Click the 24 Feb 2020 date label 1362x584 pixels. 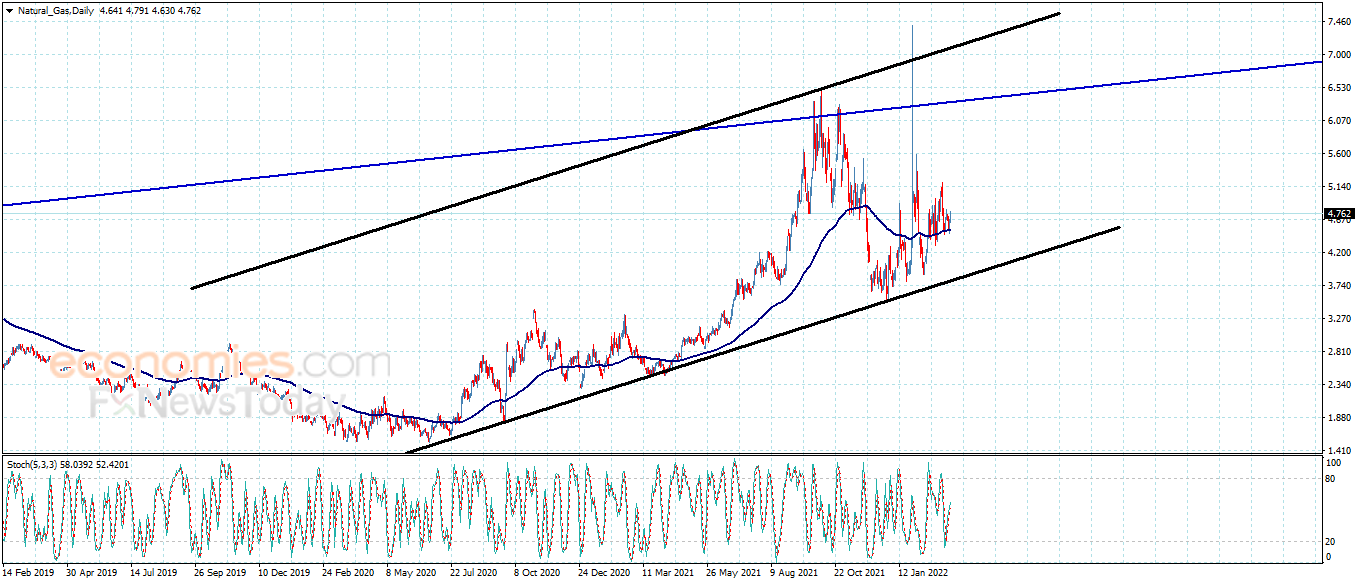[x=348, y=574]
